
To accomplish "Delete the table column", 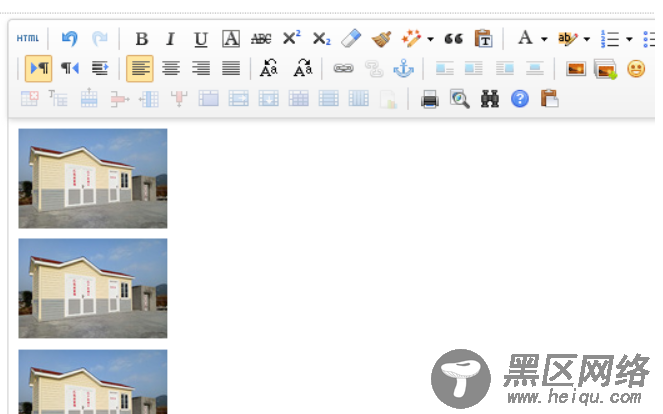I will (x=179, y=99).
